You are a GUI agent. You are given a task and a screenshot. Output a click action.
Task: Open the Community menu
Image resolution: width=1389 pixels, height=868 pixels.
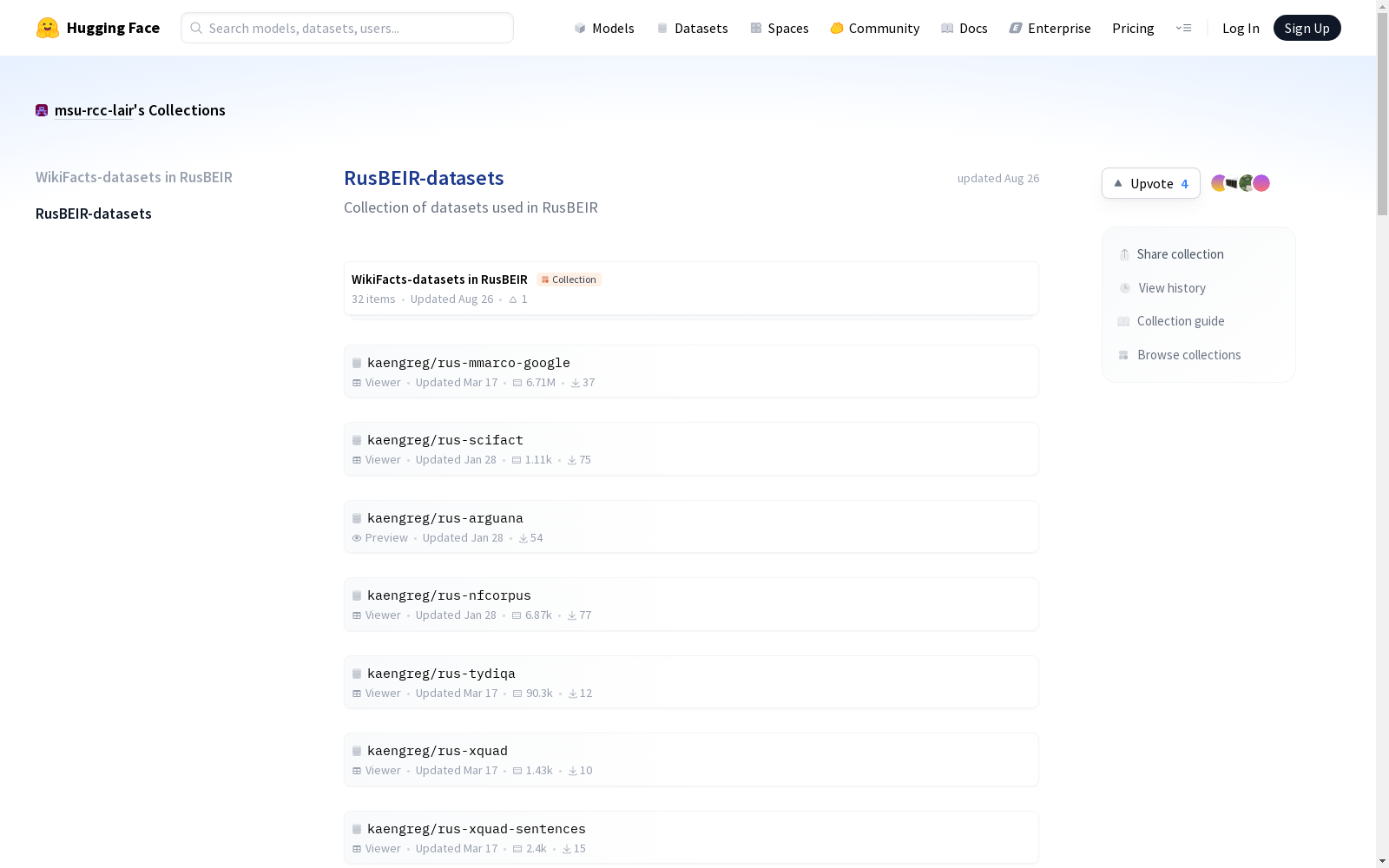[x=875, y=28]
